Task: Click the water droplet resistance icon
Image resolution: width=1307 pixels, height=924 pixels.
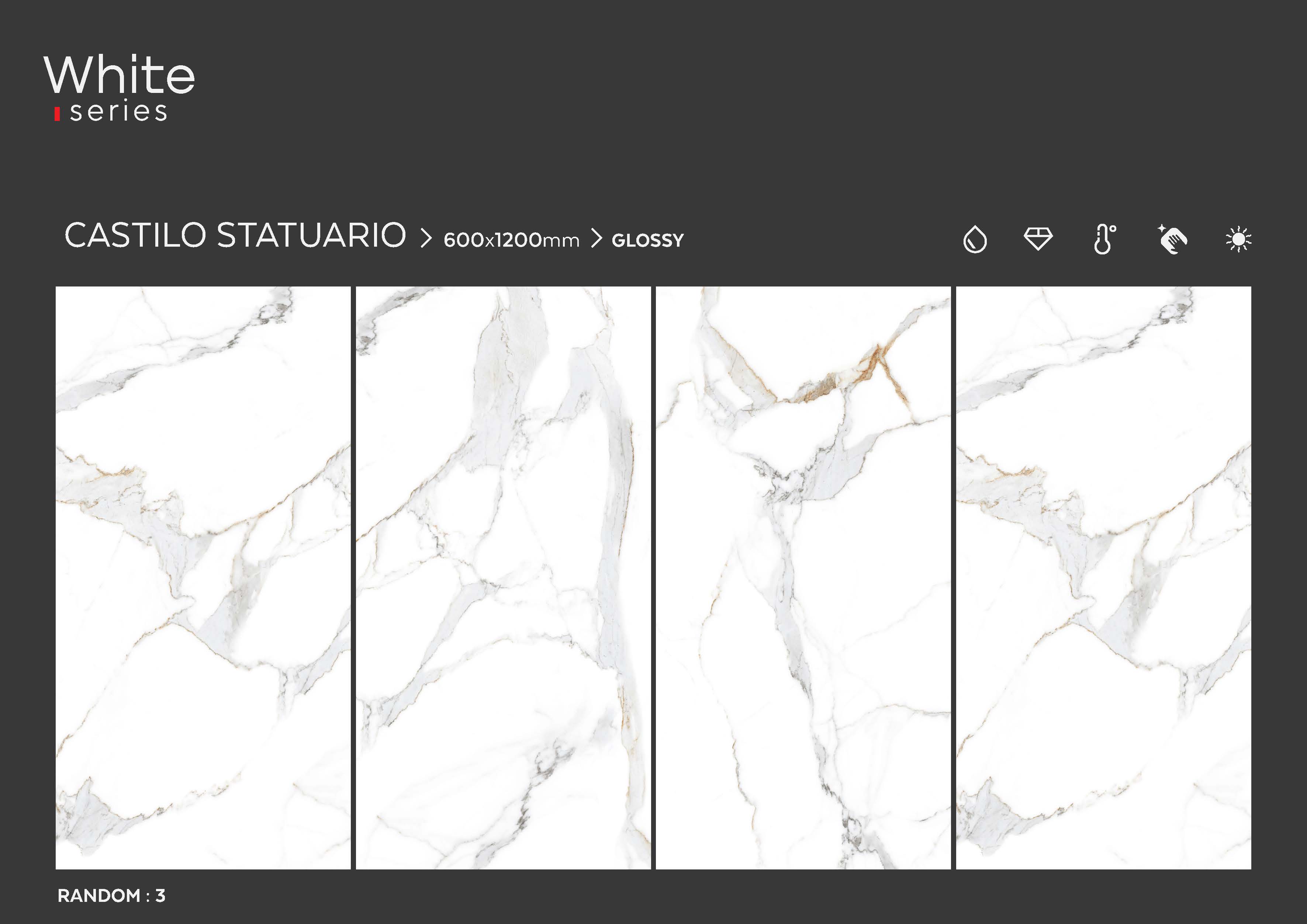Action: [x=975, y=240]
